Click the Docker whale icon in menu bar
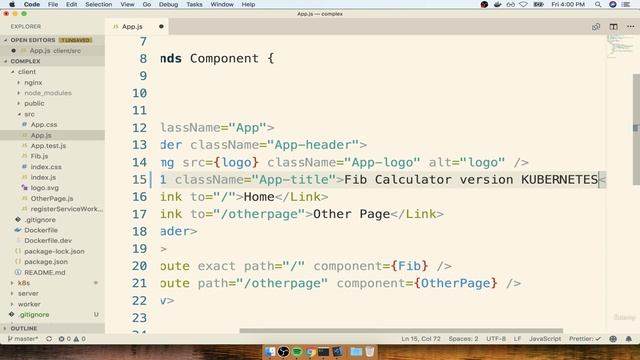640x360 pixels. (x=497, y=4)
